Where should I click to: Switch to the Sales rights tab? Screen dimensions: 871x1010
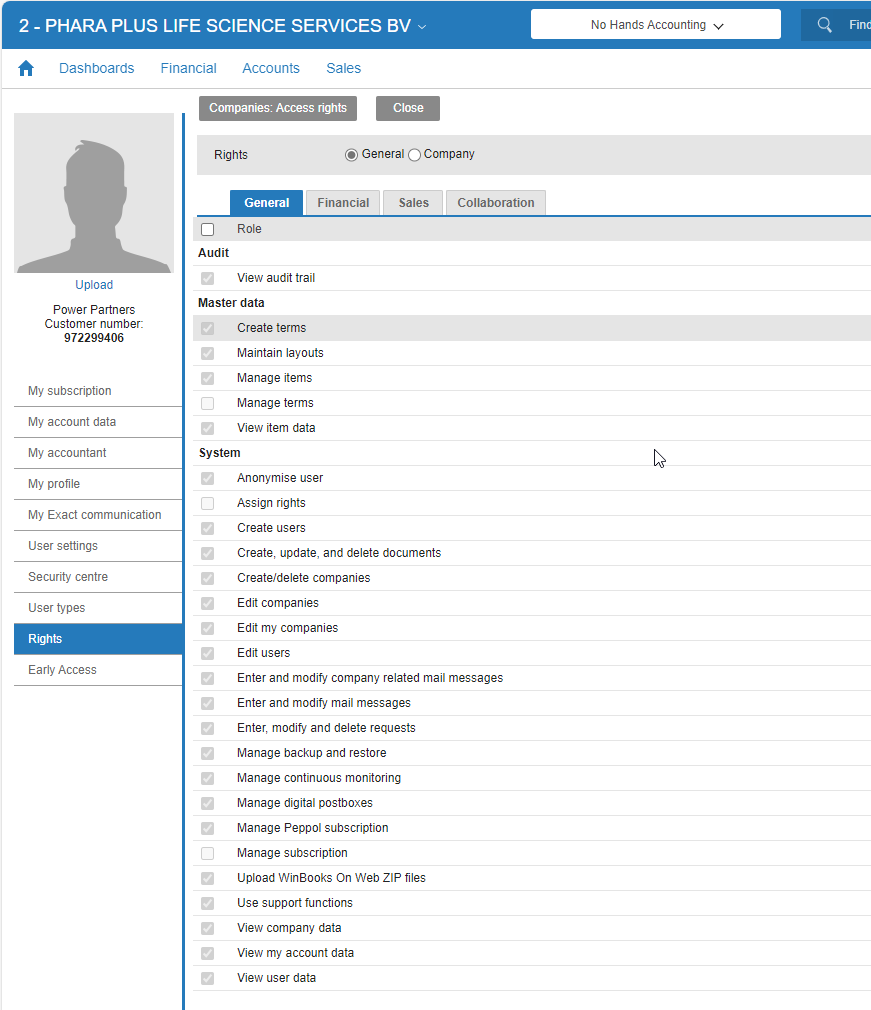(413, 203)
